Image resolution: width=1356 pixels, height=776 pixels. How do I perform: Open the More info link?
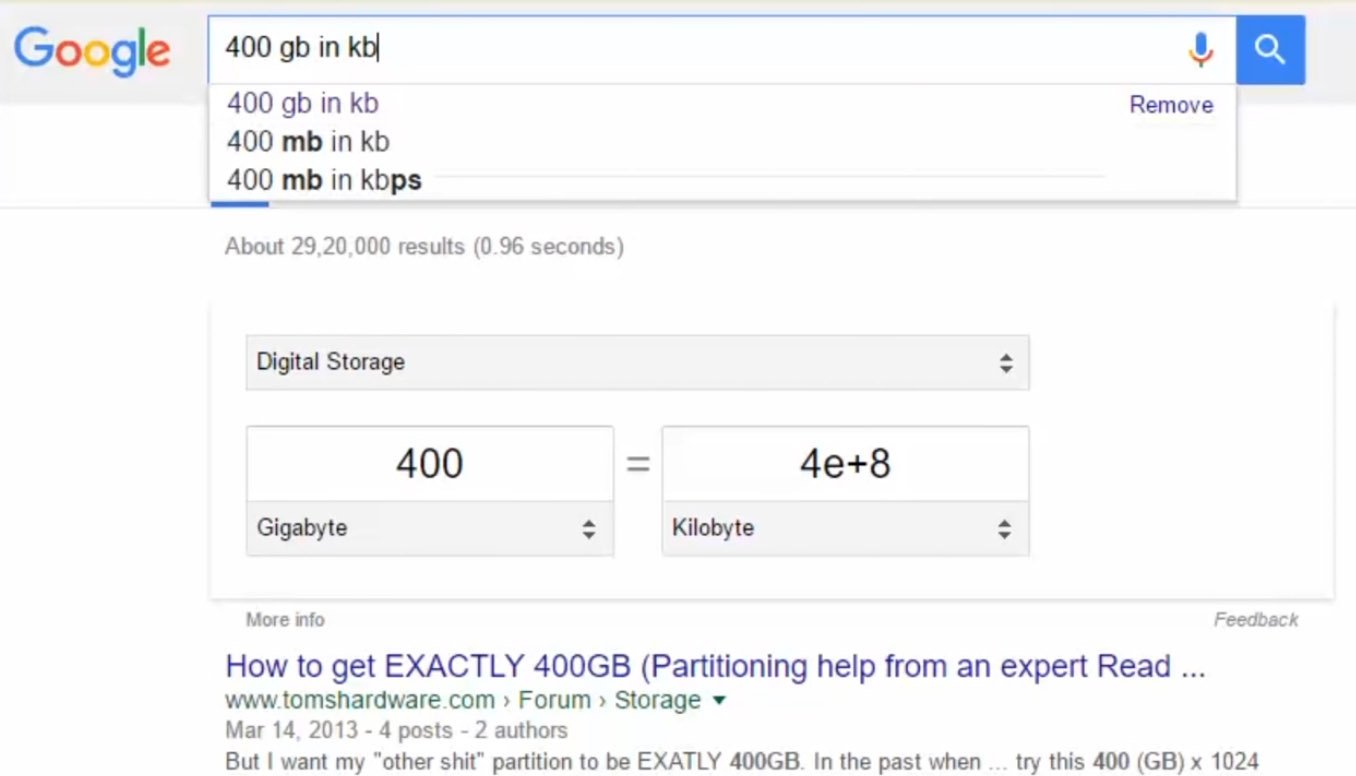coord(285,620)
